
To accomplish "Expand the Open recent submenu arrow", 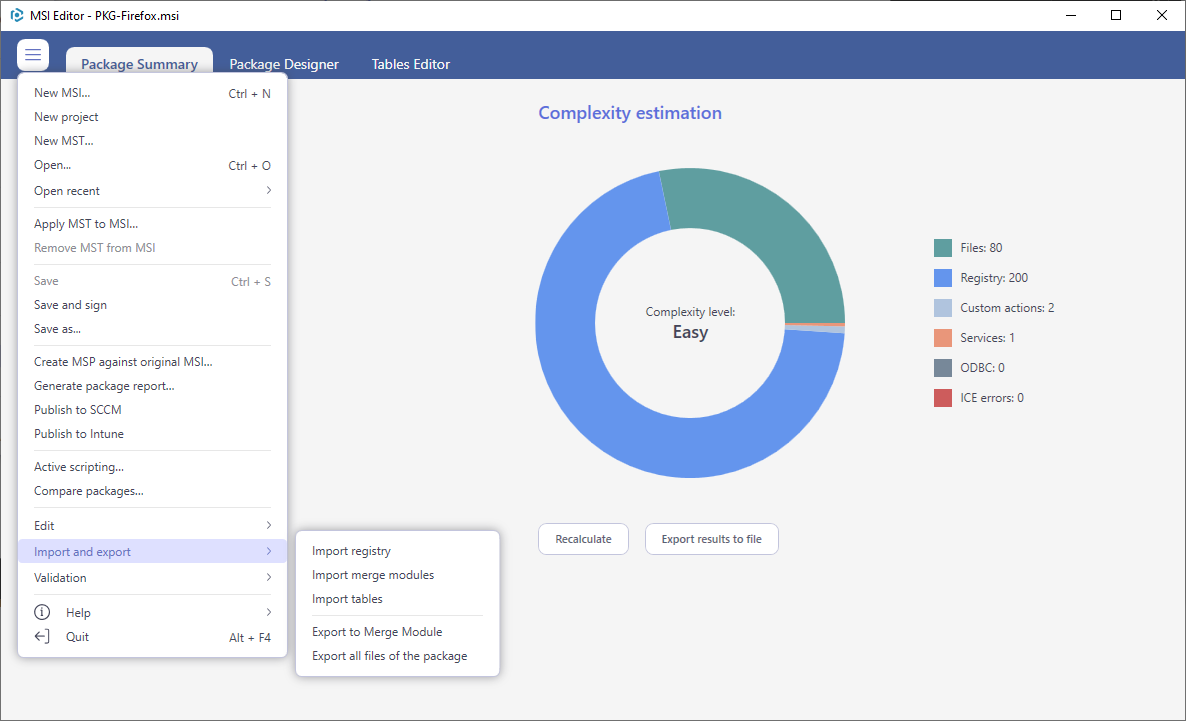I will (x=269, y=190).
